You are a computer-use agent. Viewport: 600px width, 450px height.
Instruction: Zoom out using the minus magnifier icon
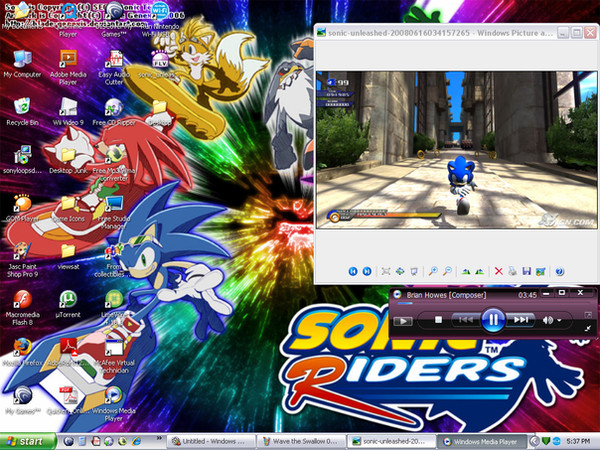click(x=447, y=271)
